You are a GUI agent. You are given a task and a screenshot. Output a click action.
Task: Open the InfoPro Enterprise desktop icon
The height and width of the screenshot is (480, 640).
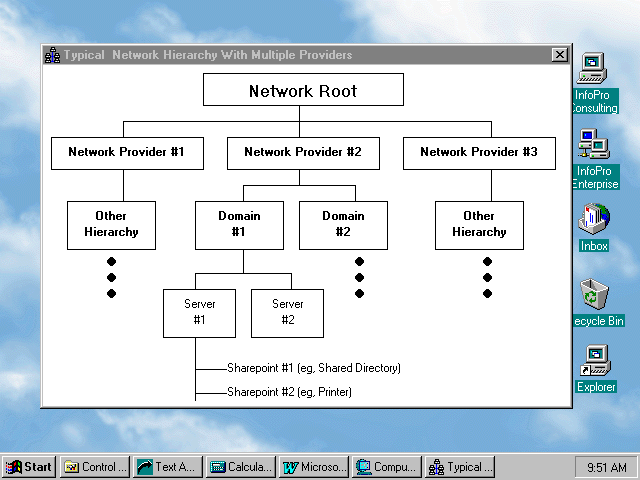(594, 146)
